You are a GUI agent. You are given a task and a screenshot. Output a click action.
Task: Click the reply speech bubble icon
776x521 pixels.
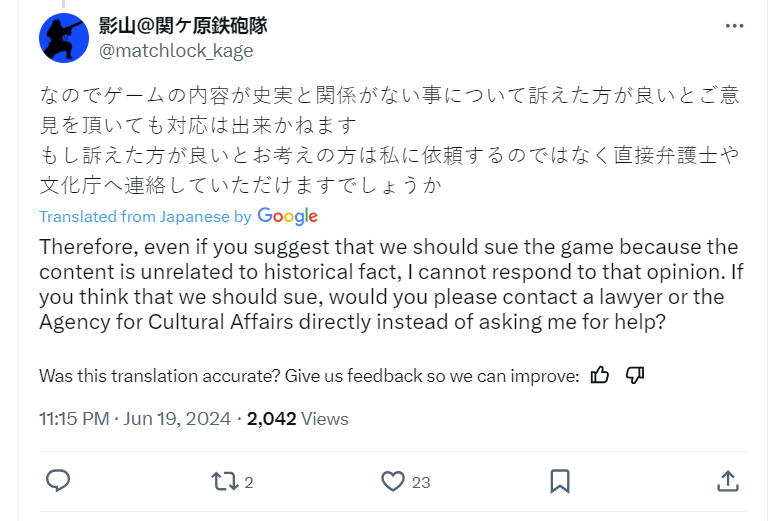coord(59,481)
